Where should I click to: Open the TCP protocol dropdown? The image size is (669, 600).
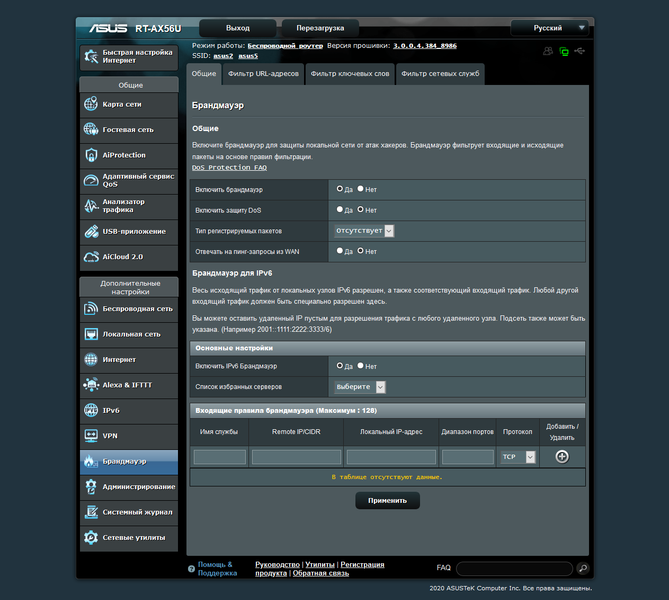(x=518, y=457)
